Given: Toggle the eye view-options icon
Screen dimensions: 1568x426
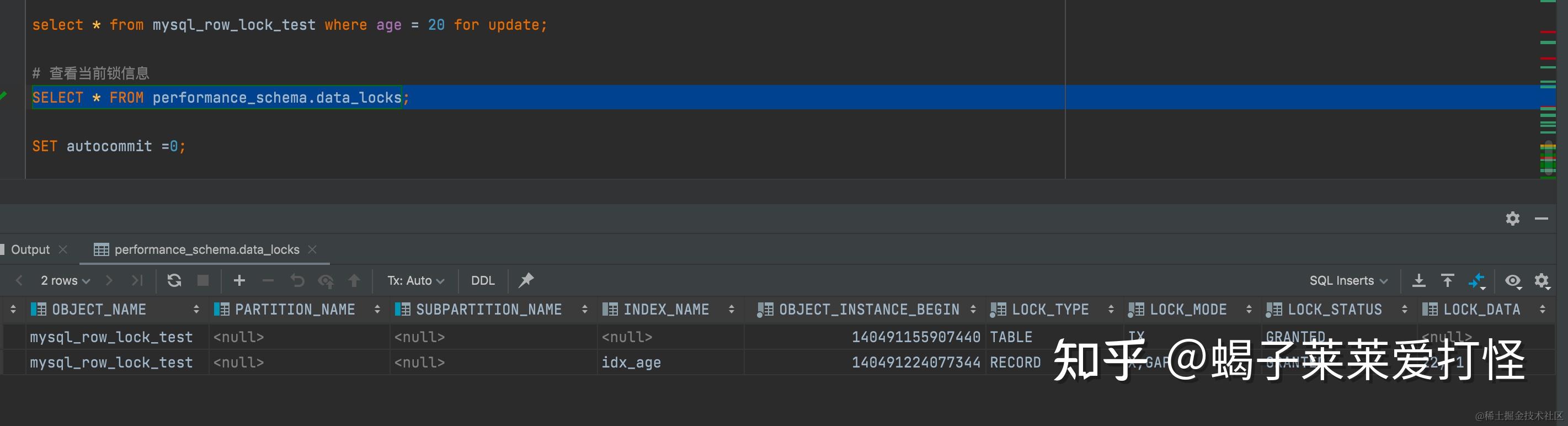Looking at the screenshot, I should (x=1513, y=280).
